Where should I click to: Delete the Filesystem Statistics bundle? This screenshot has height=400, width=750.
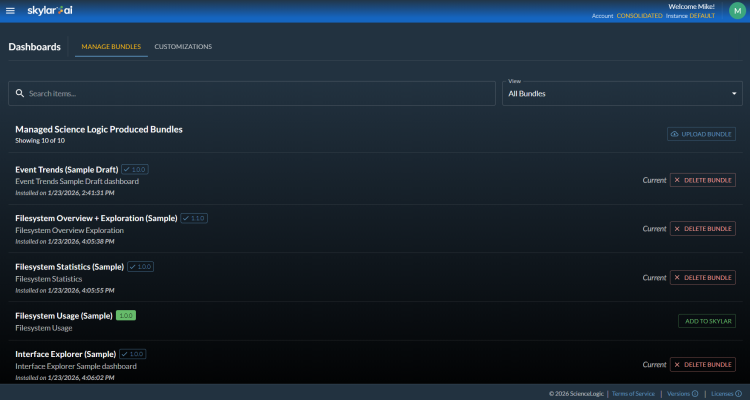[x=702, y=277]
